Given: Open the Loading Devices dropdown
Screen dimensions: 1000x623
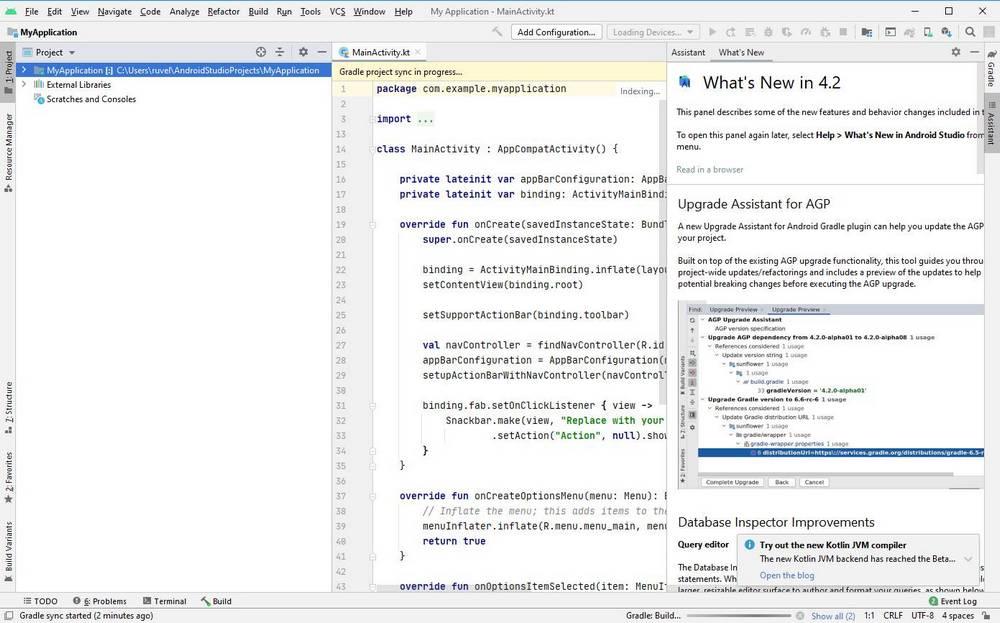Looking at the screenshot, I should [x=652, y=32].
